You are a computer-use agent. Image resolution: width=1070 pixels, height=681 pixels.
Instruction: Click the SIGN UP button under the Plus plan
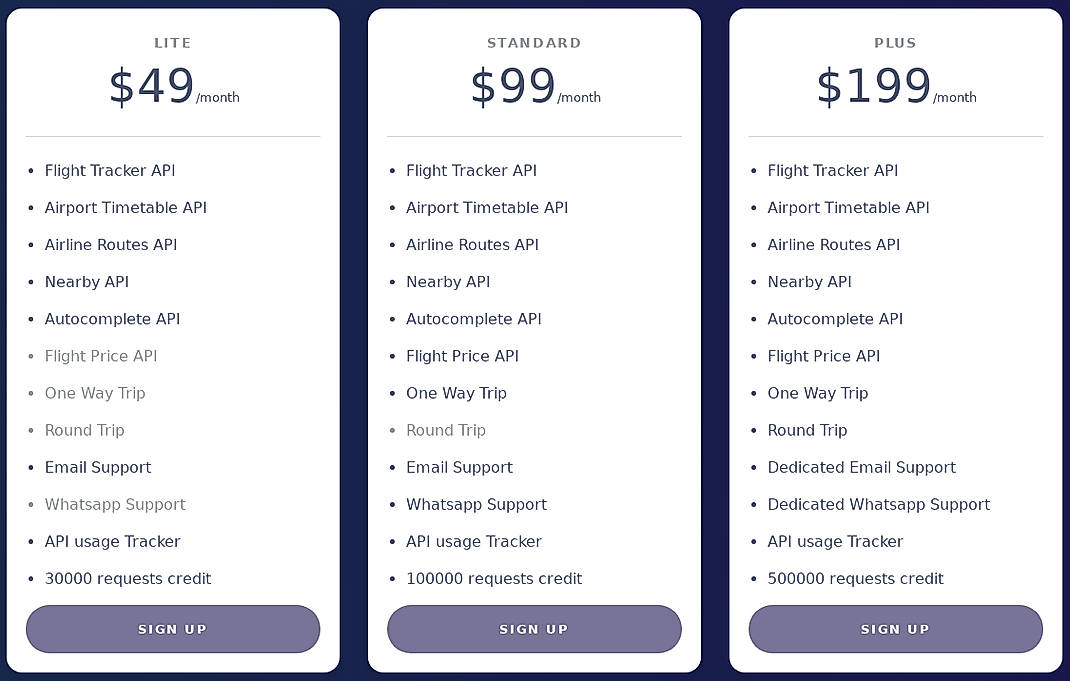coord(895,629)
